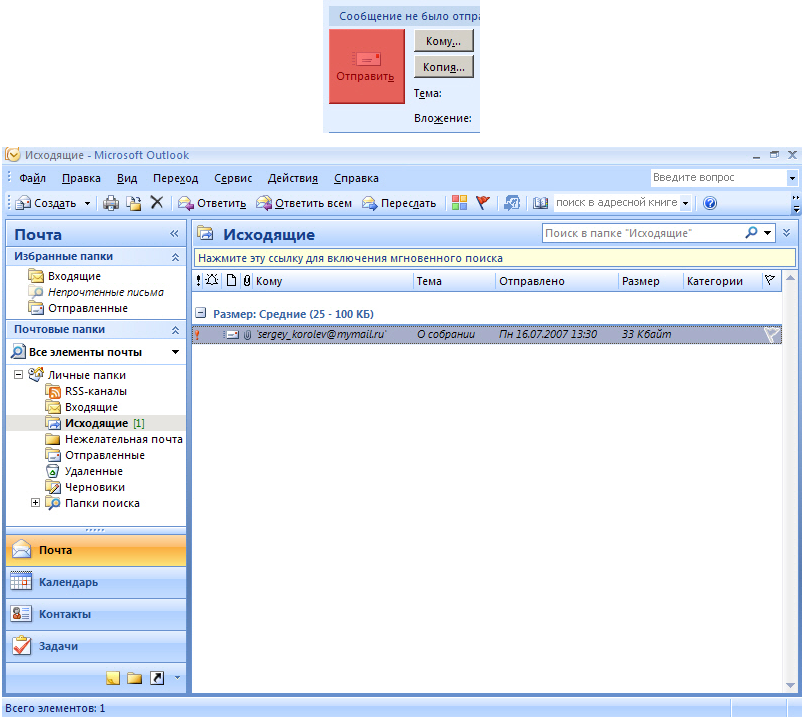Click the Shortcuts arrow icon at pane bottom
The image size is (802, 718).
tap(157, 678)
